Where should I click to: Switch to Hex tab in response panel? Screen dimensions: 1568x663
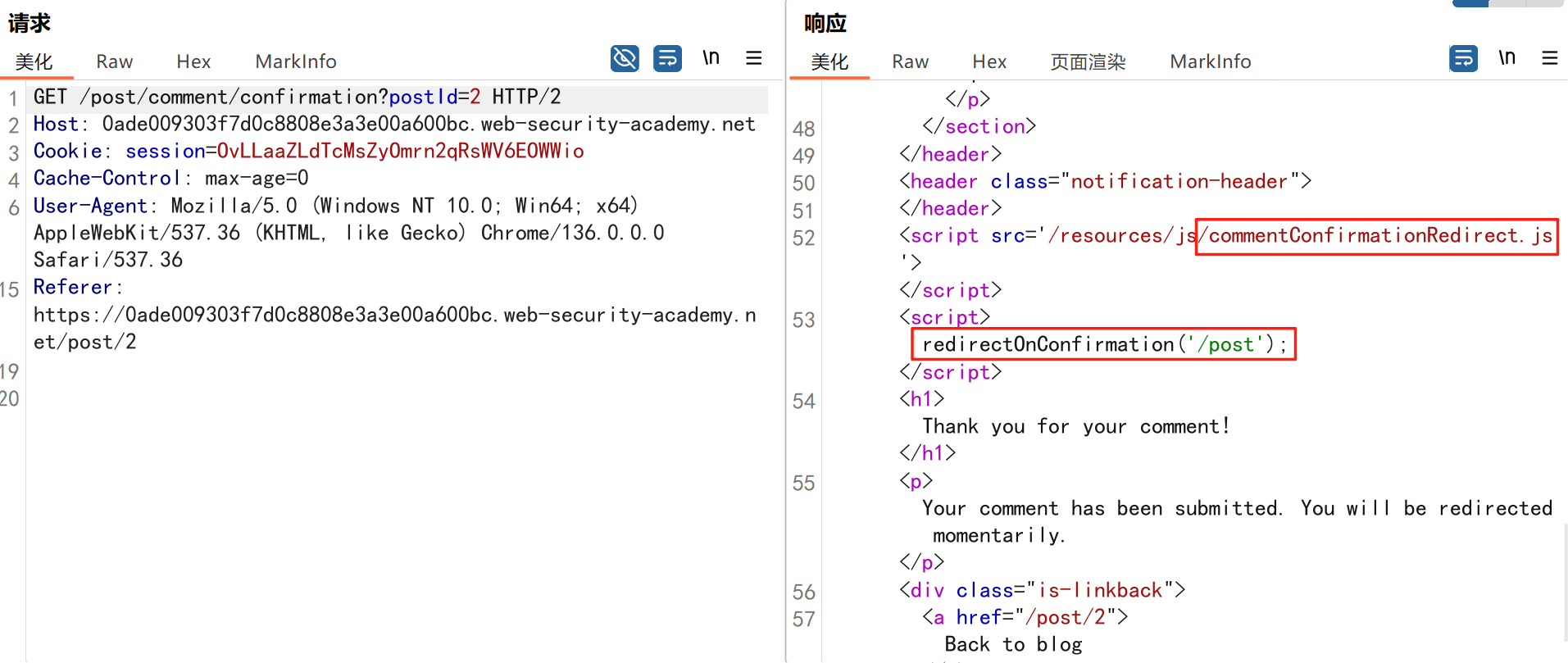[989, 61]
